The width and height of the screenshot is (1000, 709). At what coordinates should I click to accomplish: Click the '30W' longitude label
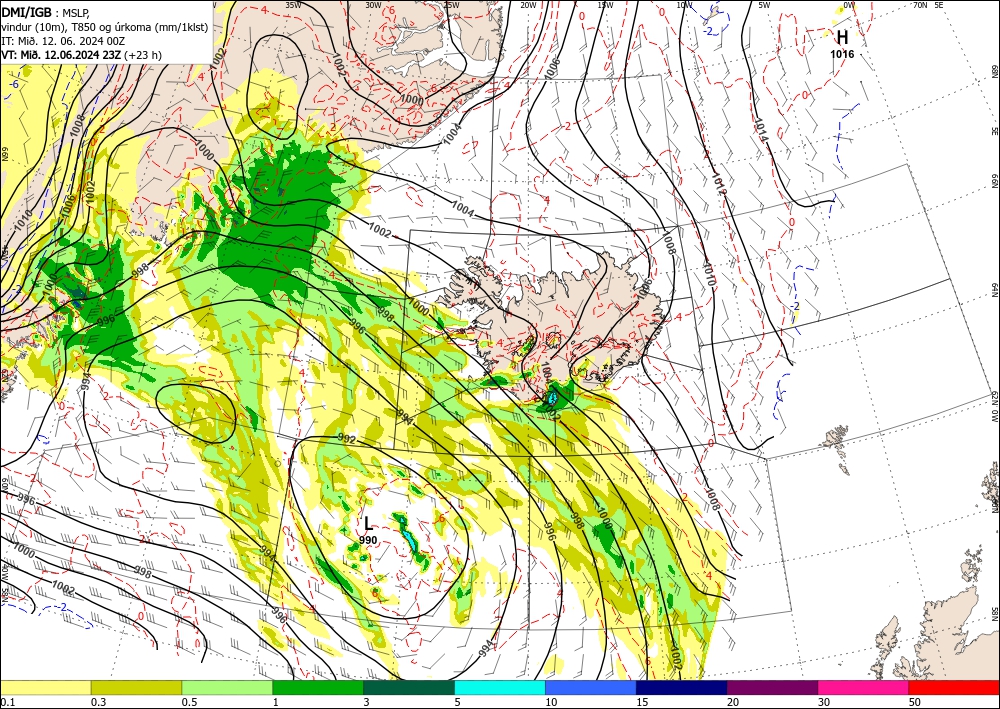point(373,5)
